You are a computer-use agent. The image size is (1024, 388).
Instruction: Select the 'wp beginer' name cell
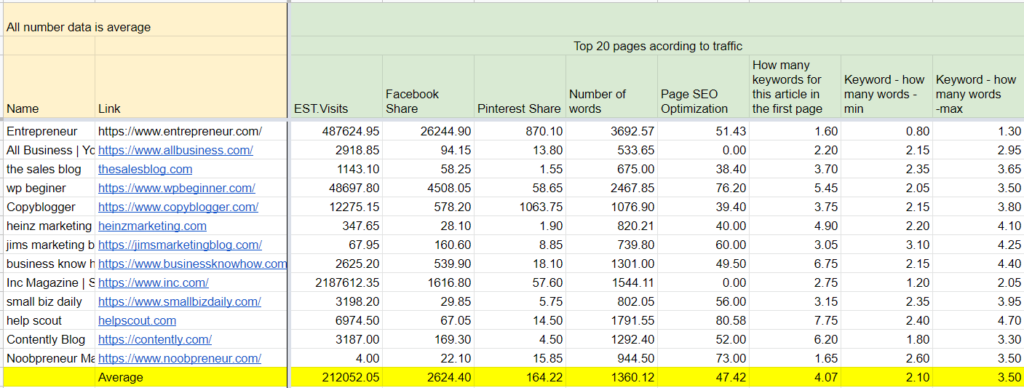tap(48, 188)
